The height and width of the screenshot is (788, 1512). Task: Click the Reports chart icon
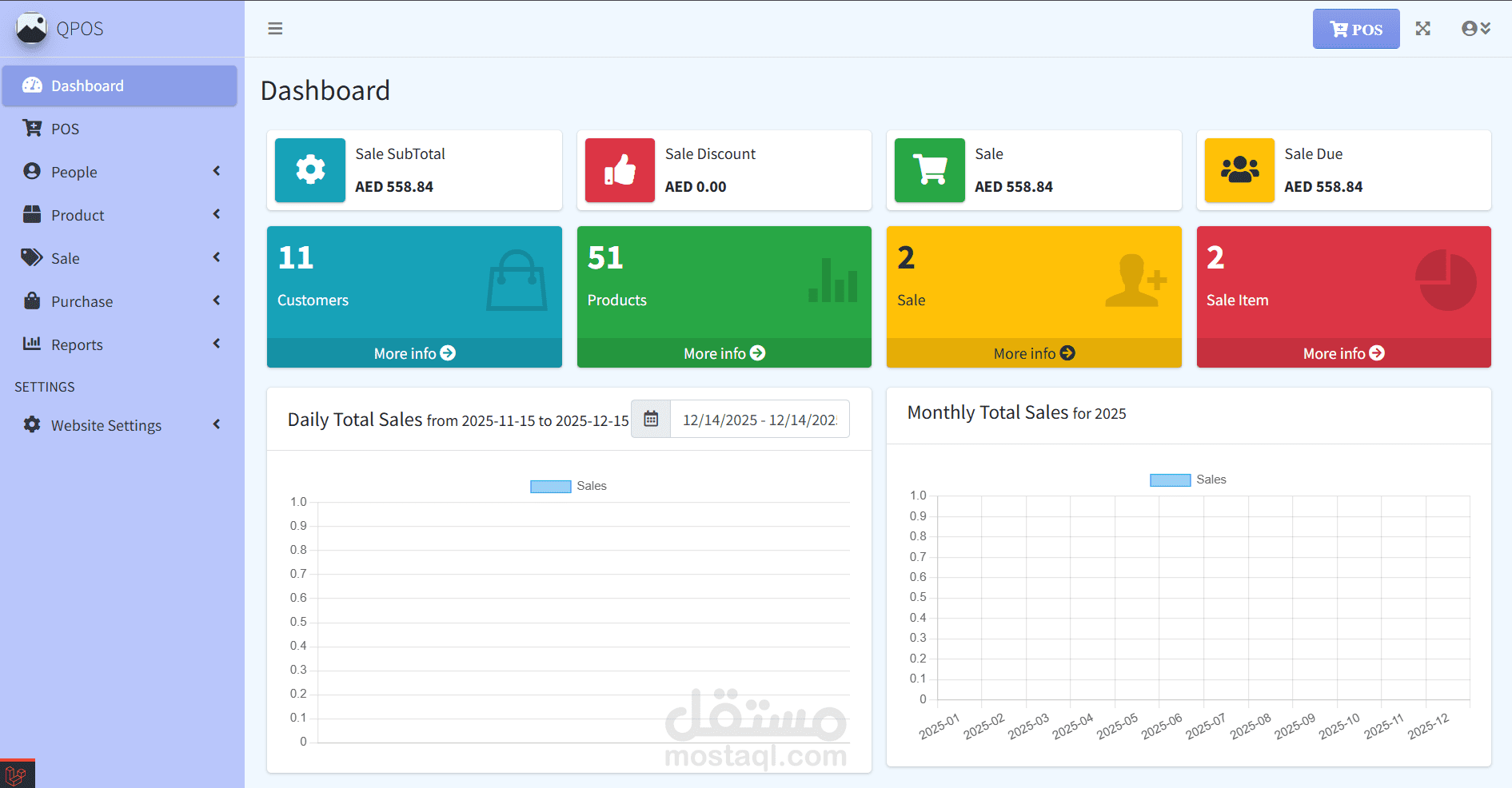pyautogui.click(x=32, y=344)
